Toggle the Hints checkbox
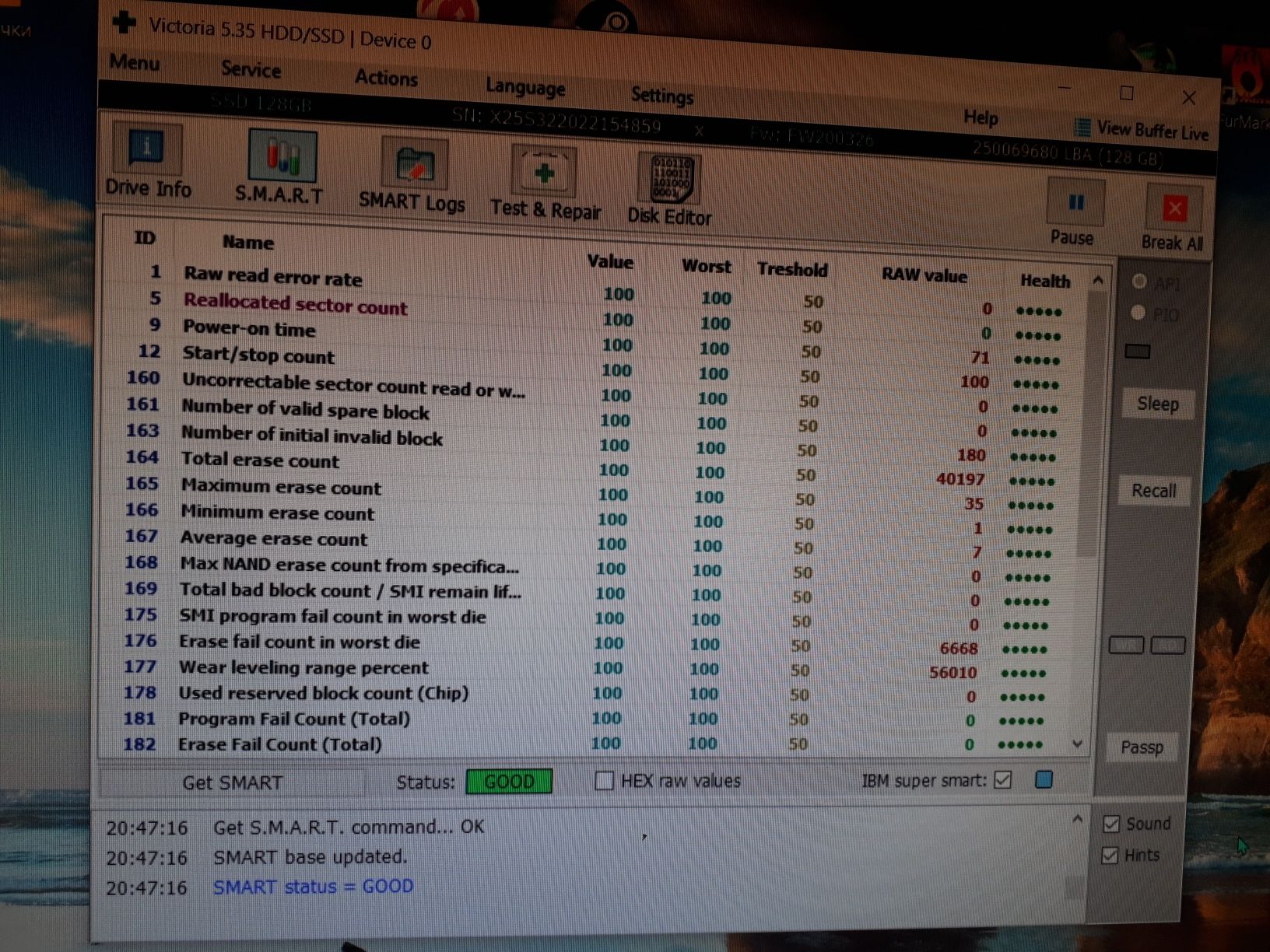 pos(1110,856)
